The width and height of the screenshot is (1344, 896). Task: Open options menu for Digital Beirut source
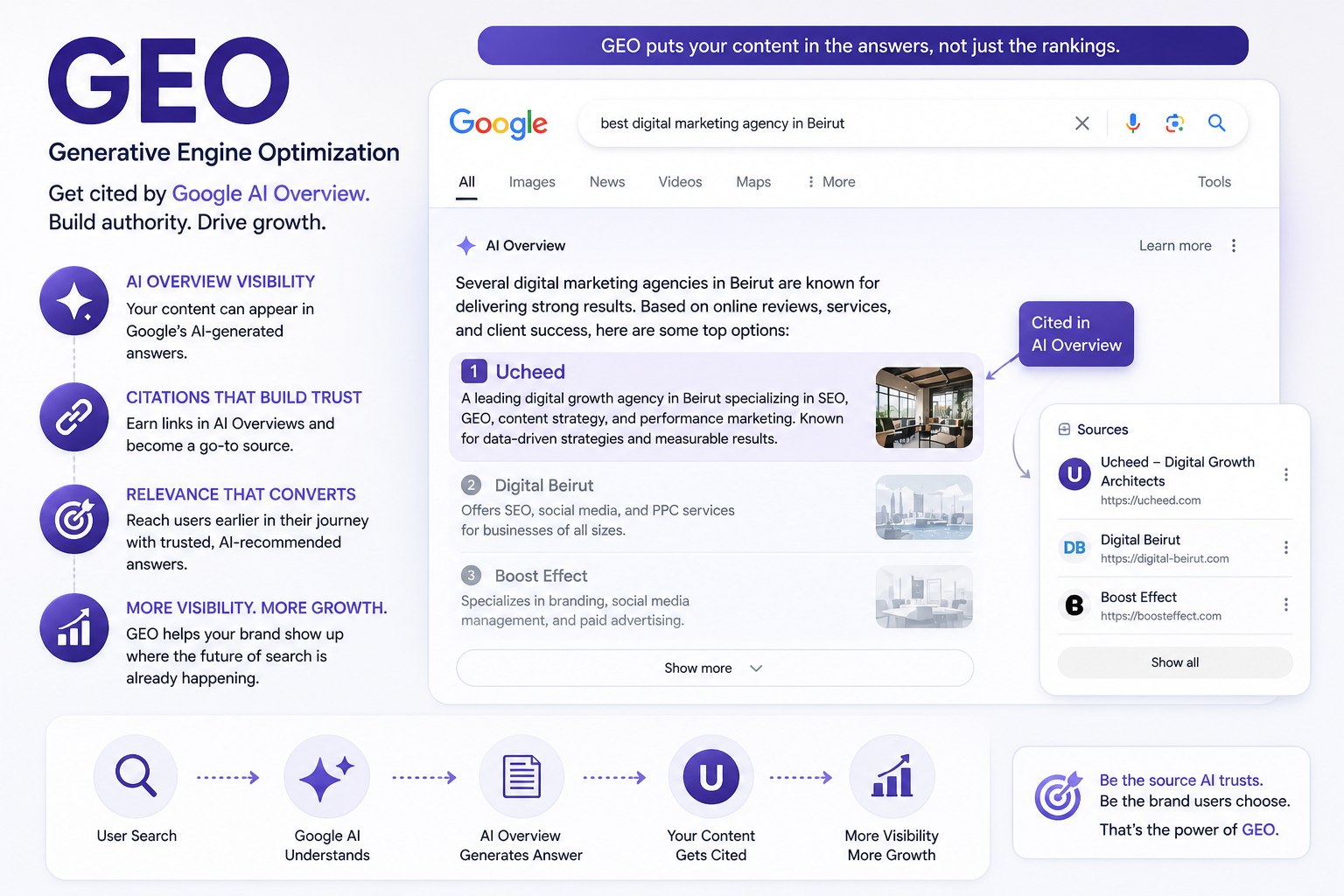pyautogui.click(x=1286, y=548)
